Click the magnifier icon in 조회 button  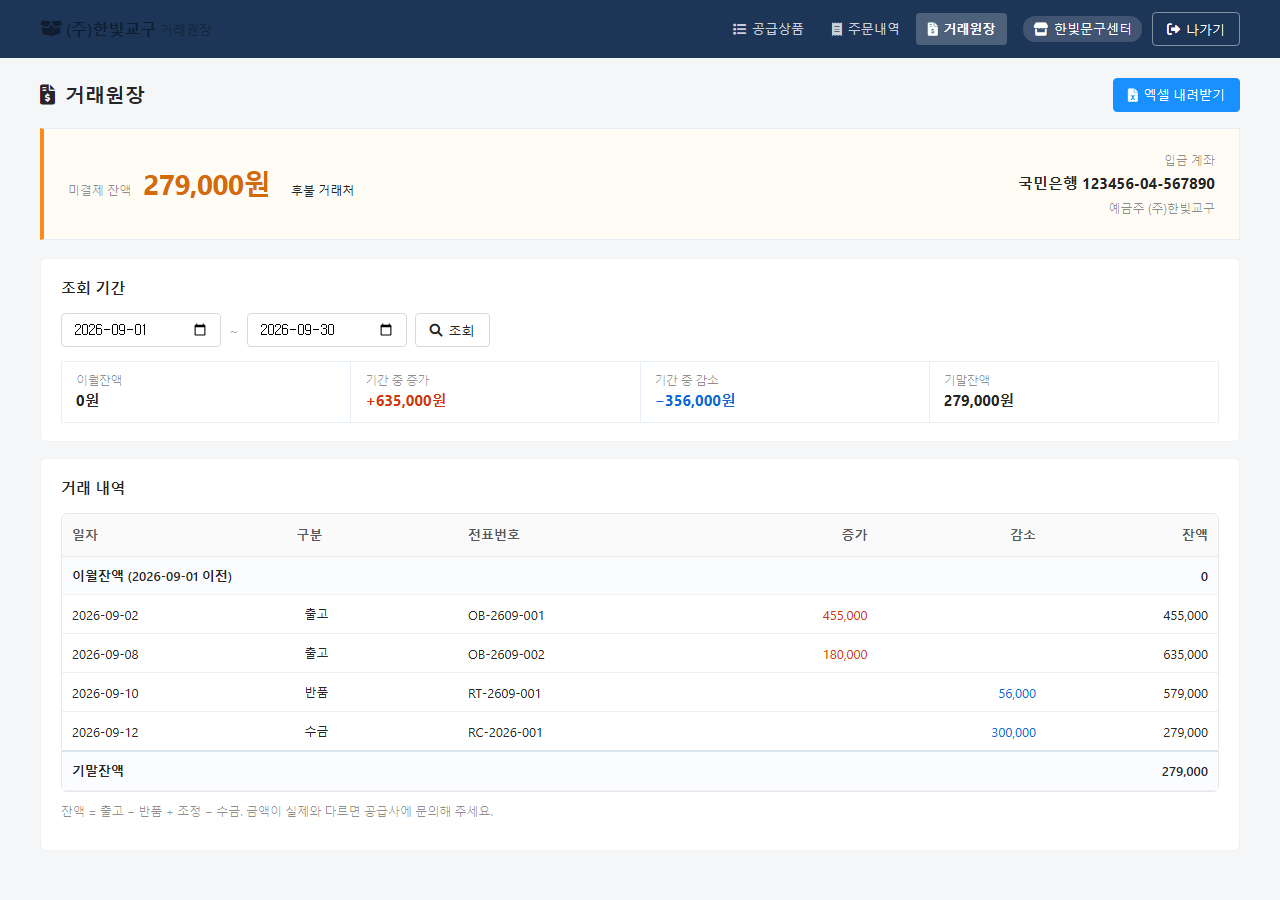436,330
